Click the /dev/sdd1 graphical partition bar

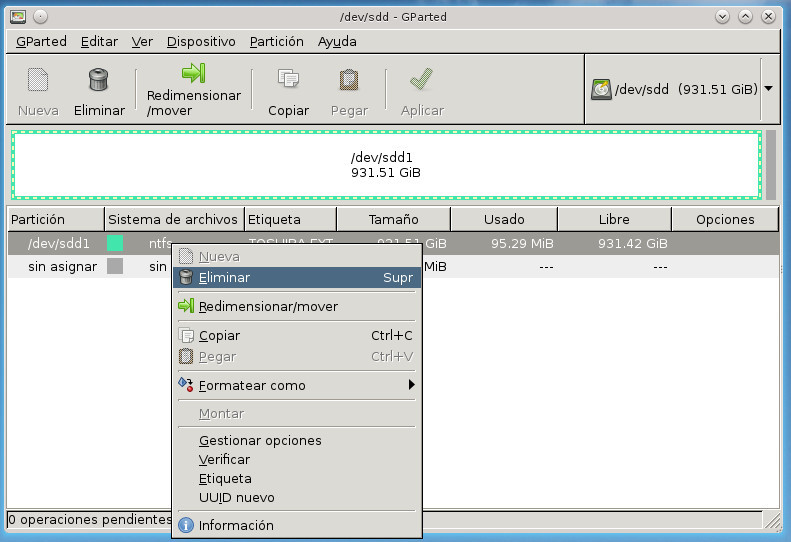coord(386,165)
